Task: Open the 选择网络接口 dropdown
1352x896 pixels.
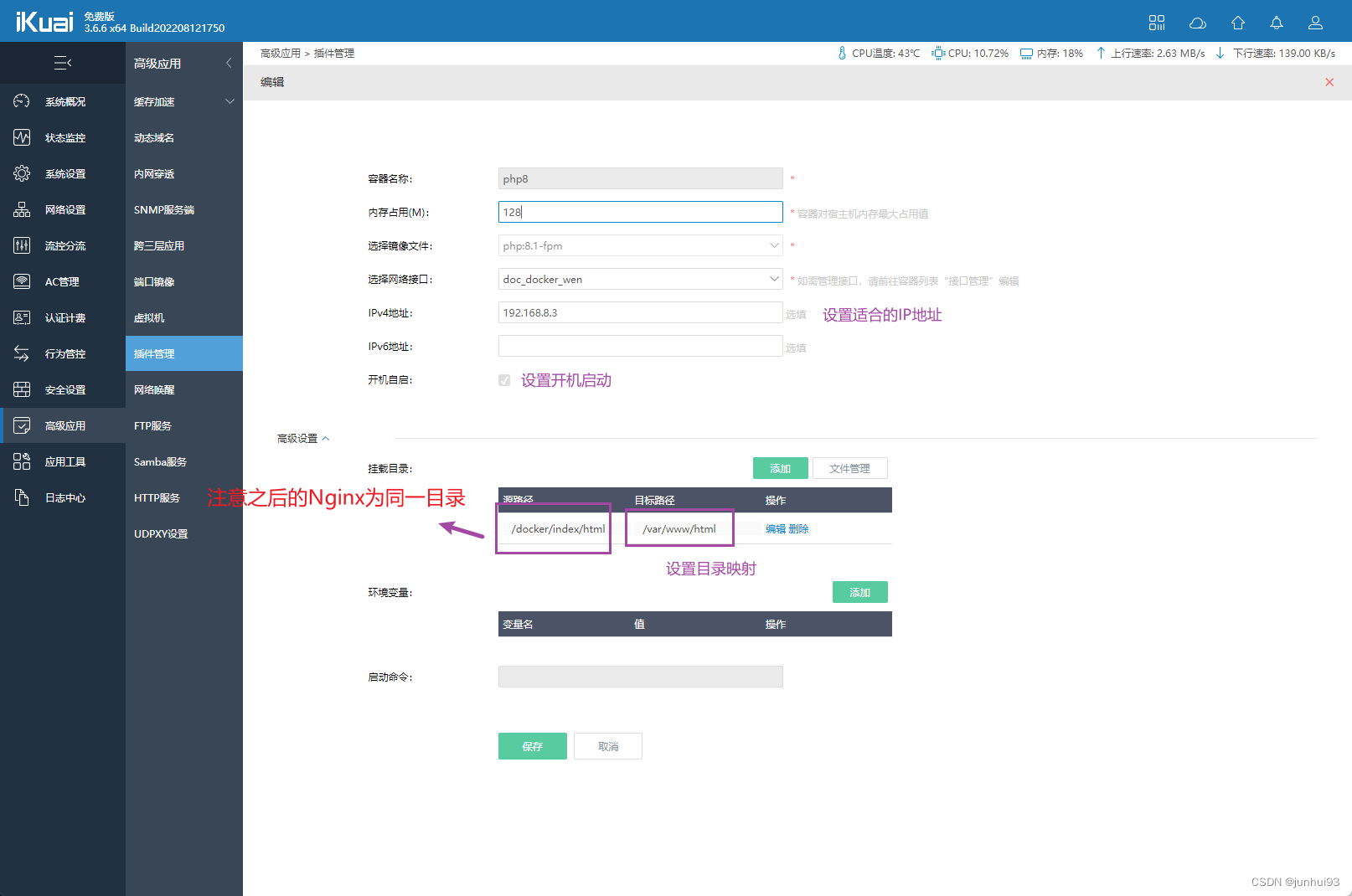Action: point(641,279)
